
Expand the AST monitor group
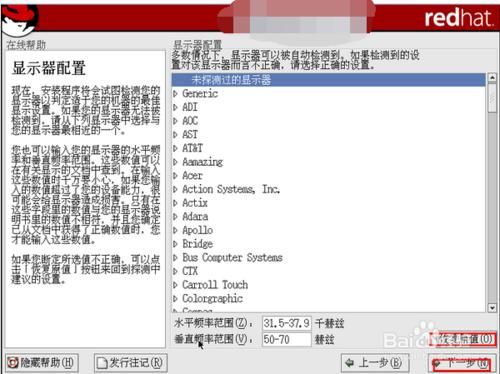(x=176, y=135)
